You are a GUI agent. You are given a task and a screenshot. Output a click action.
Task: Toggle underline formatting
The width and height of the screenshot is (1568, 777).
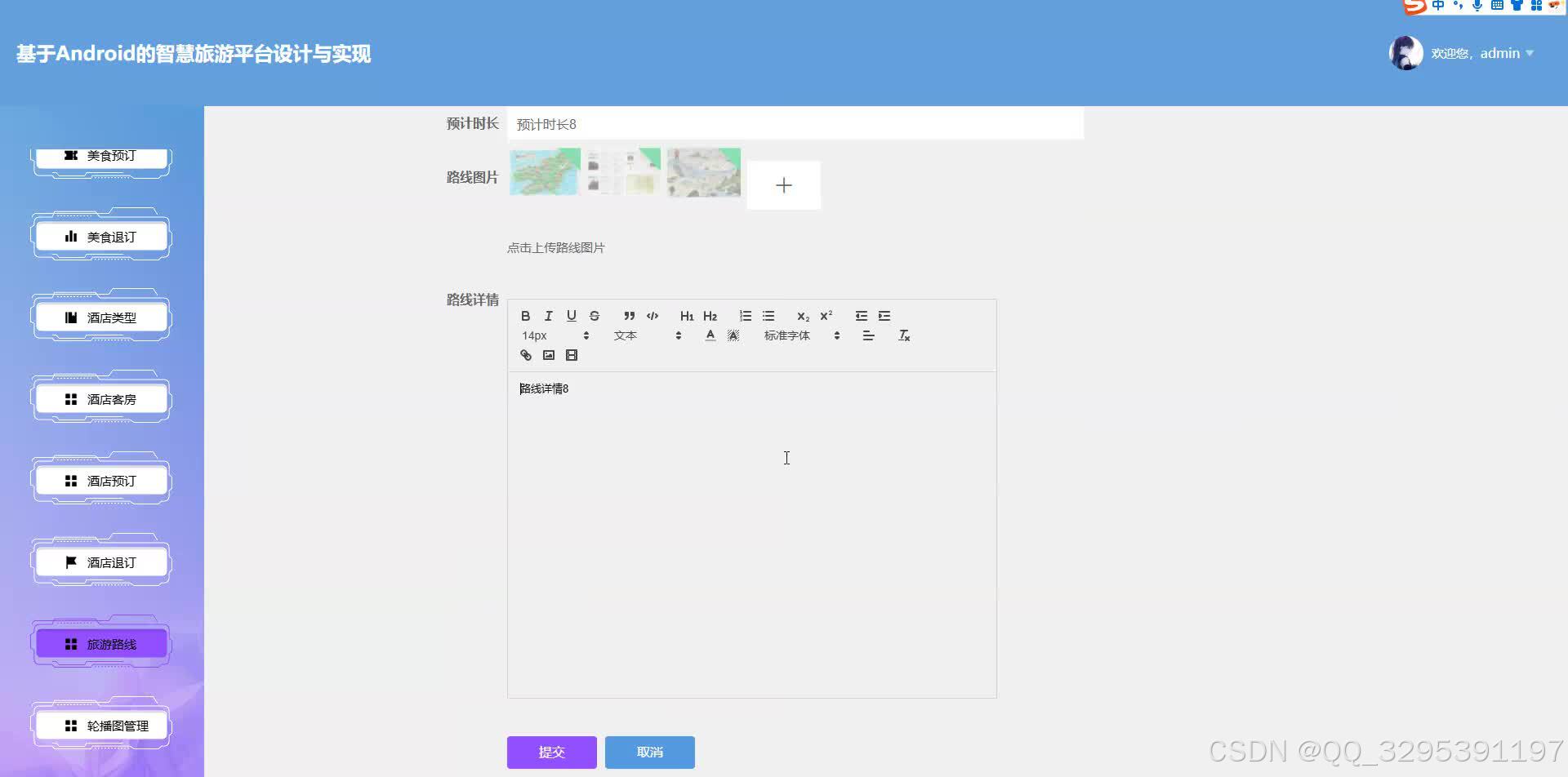pyautogui.click(x=571, y=316)
